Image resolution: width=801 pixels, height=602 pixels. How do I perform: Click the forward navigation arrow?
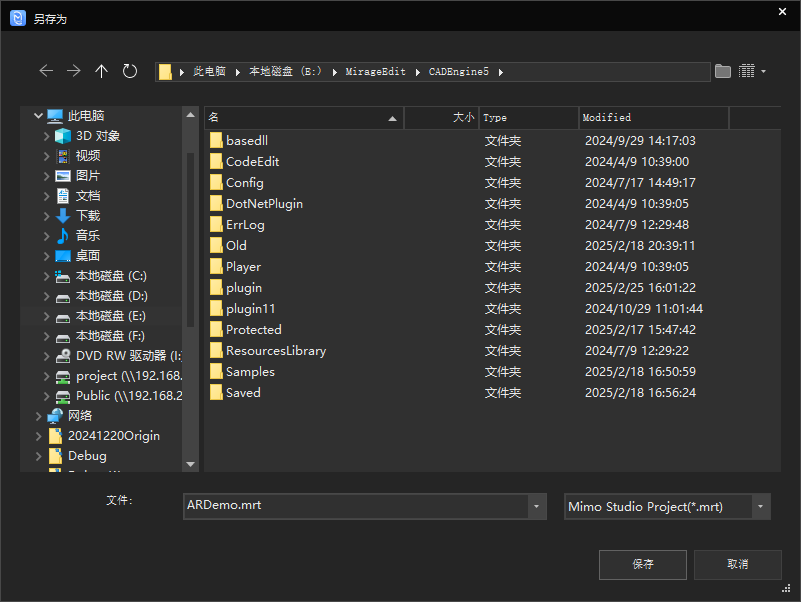(x=74, y=71)
